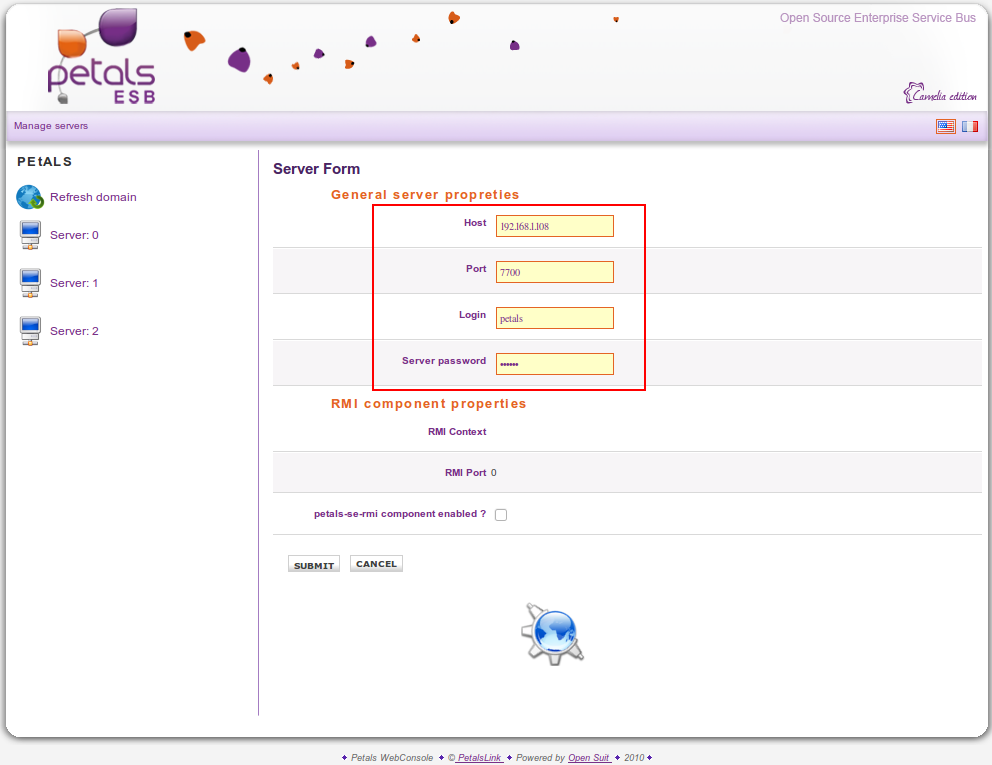Image resolution: width=992 pixels, height=765 pixels.
Task: Click the Refresh domain globe icon
Action: [x=30, y=197]
